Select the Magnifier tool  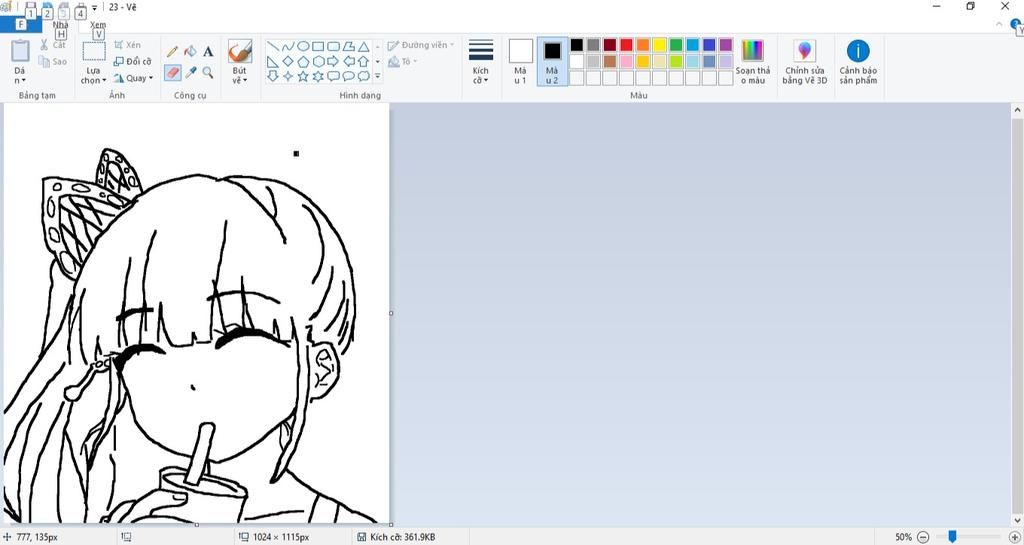pos(208,72)
